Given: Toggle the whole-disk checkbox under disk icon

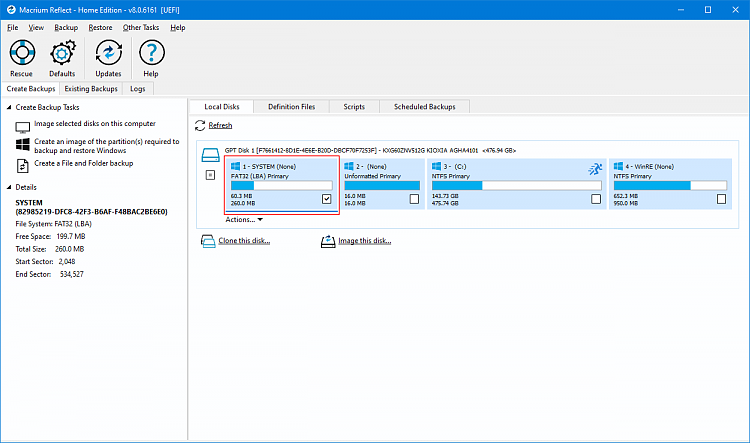Looking at the screenshot, I should 210,175.
